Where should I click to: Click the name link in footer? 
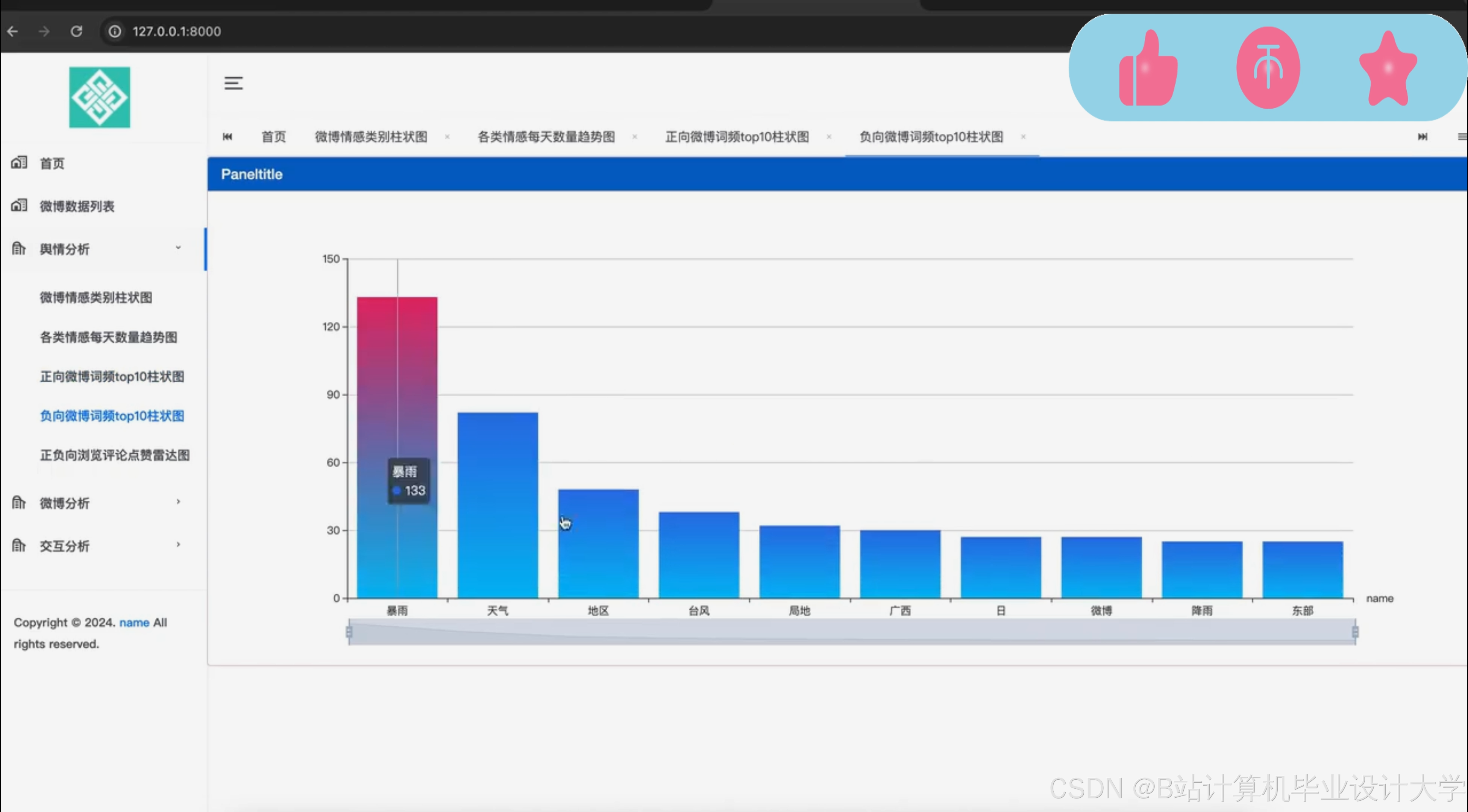click(134, 622)
